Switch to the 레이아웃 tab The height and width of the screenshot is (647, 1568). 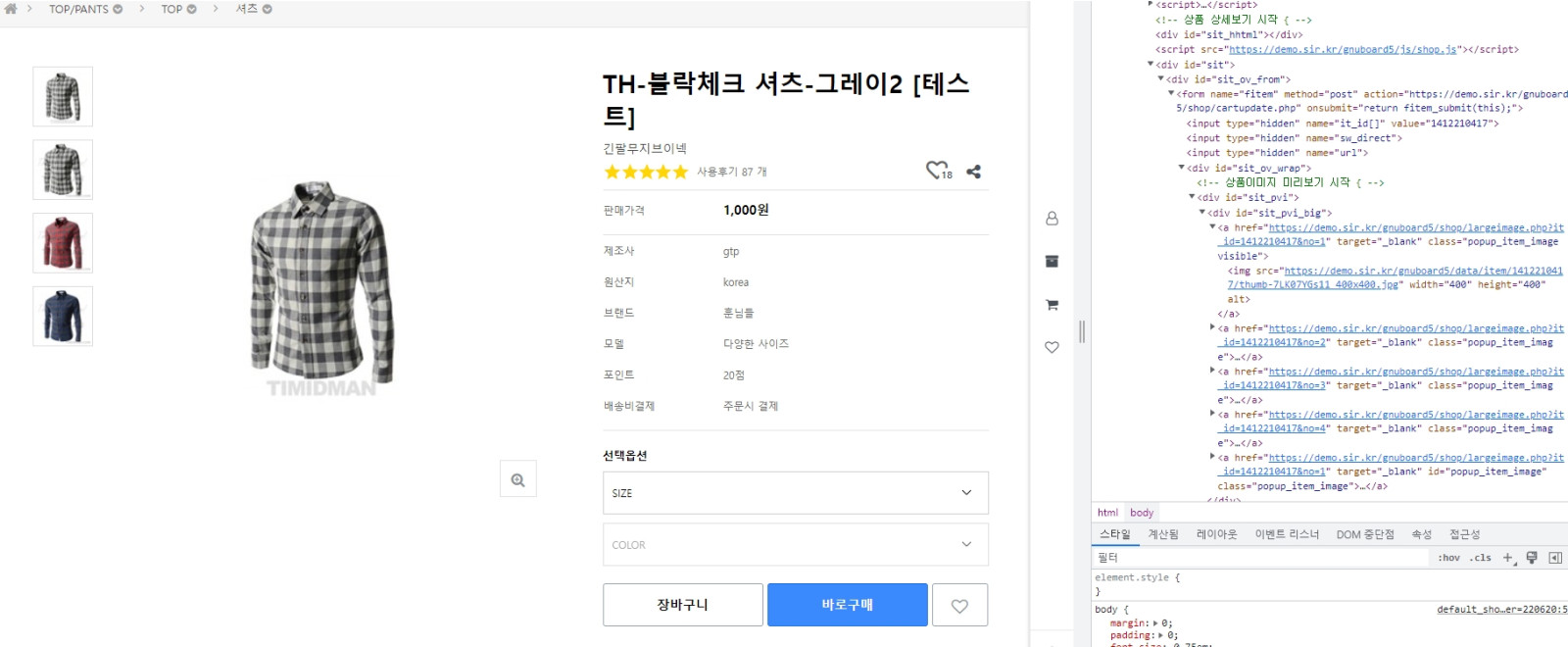coord(1217,534)
